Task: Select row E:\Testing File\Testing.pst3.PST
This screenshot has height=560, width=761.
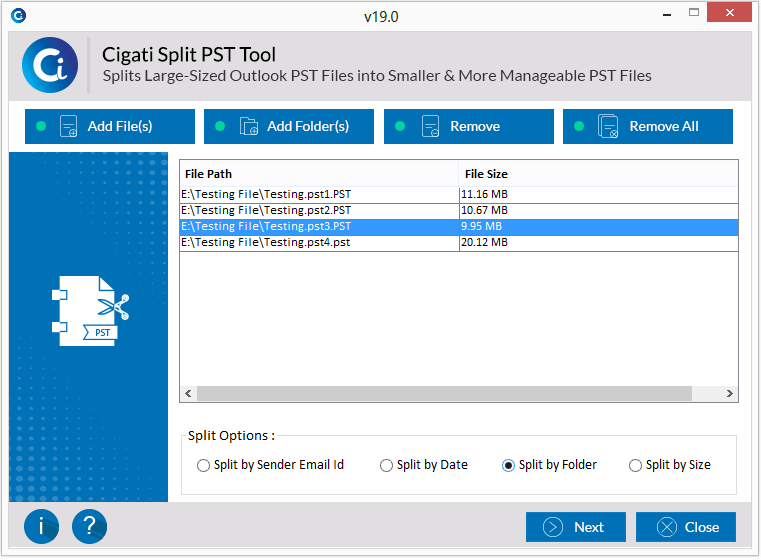Action: pos(459,227)
